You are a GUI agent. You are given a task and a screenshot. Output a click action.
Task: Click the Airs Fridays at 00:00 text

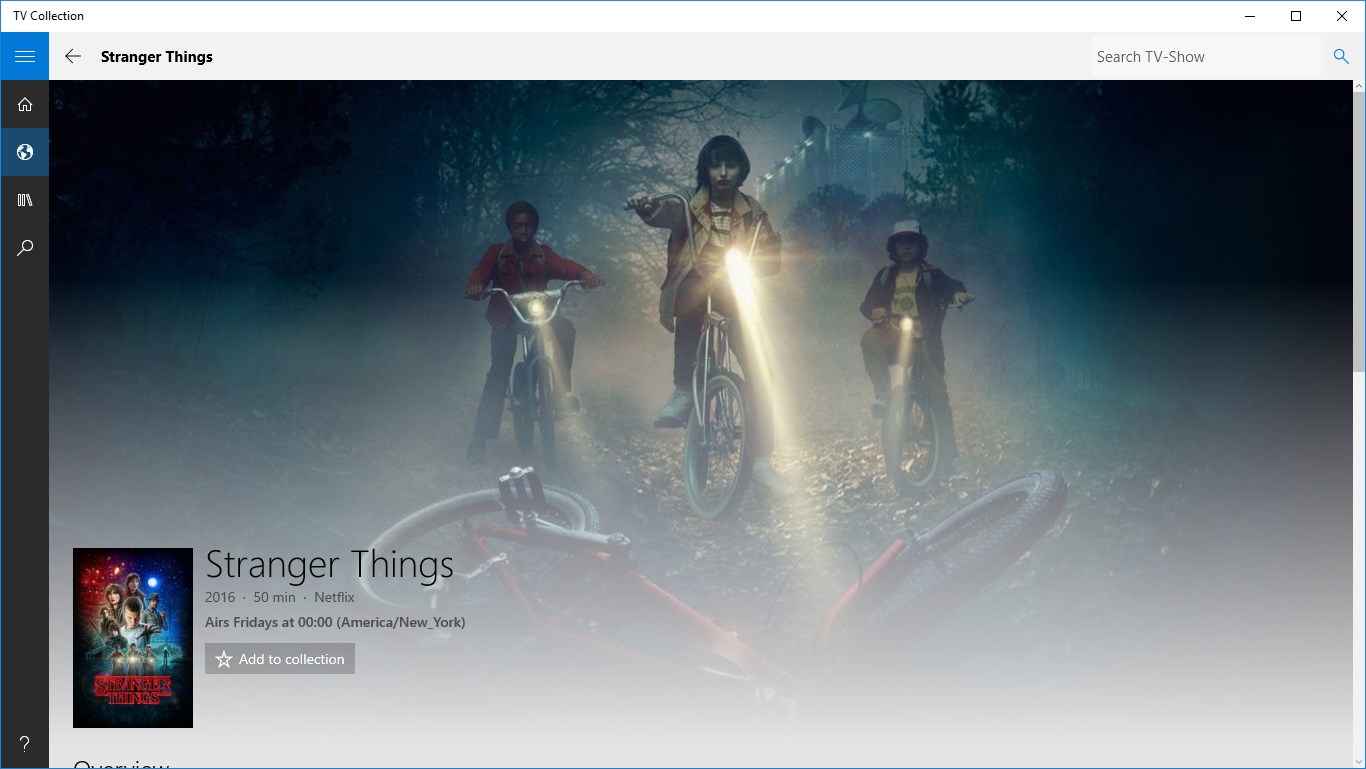(x=335, y=622)
